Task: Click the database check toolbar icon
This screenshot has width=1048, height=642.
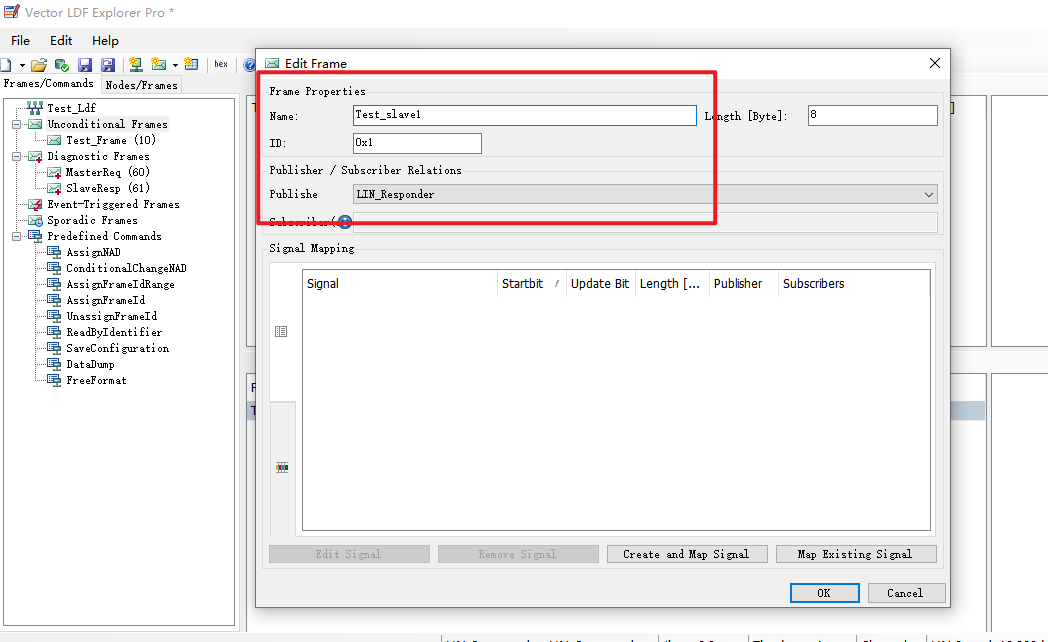Action: pos(62,65)
